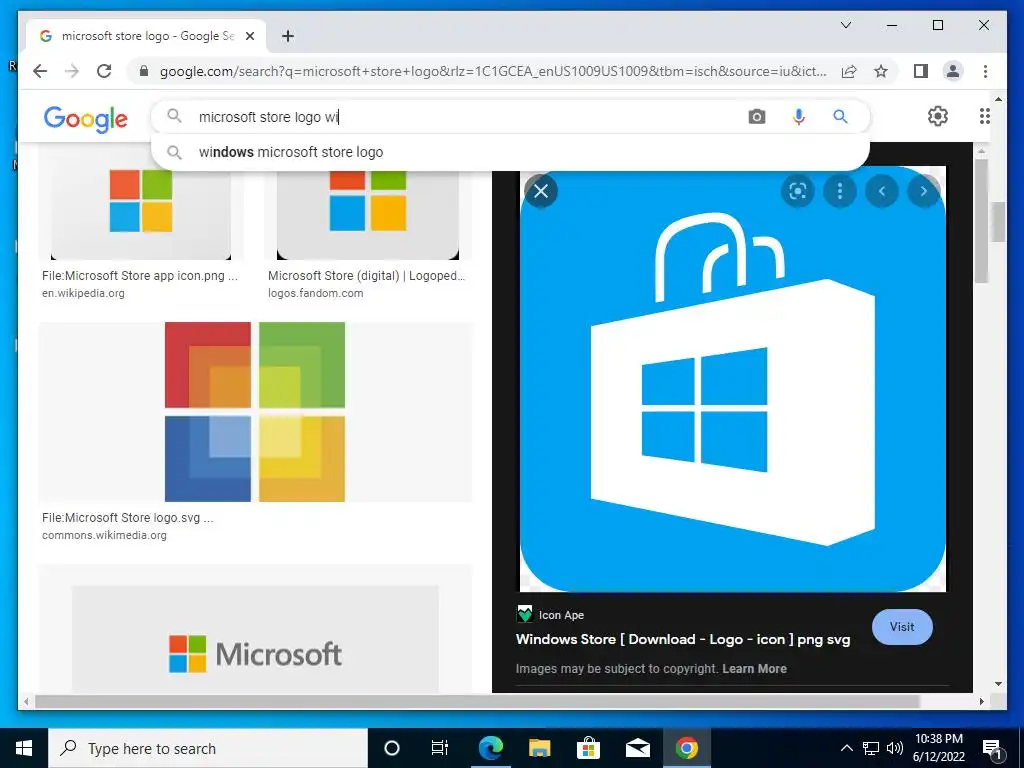
Task: Open Microsoft Store from taskbar
Action: coord(588,748)
